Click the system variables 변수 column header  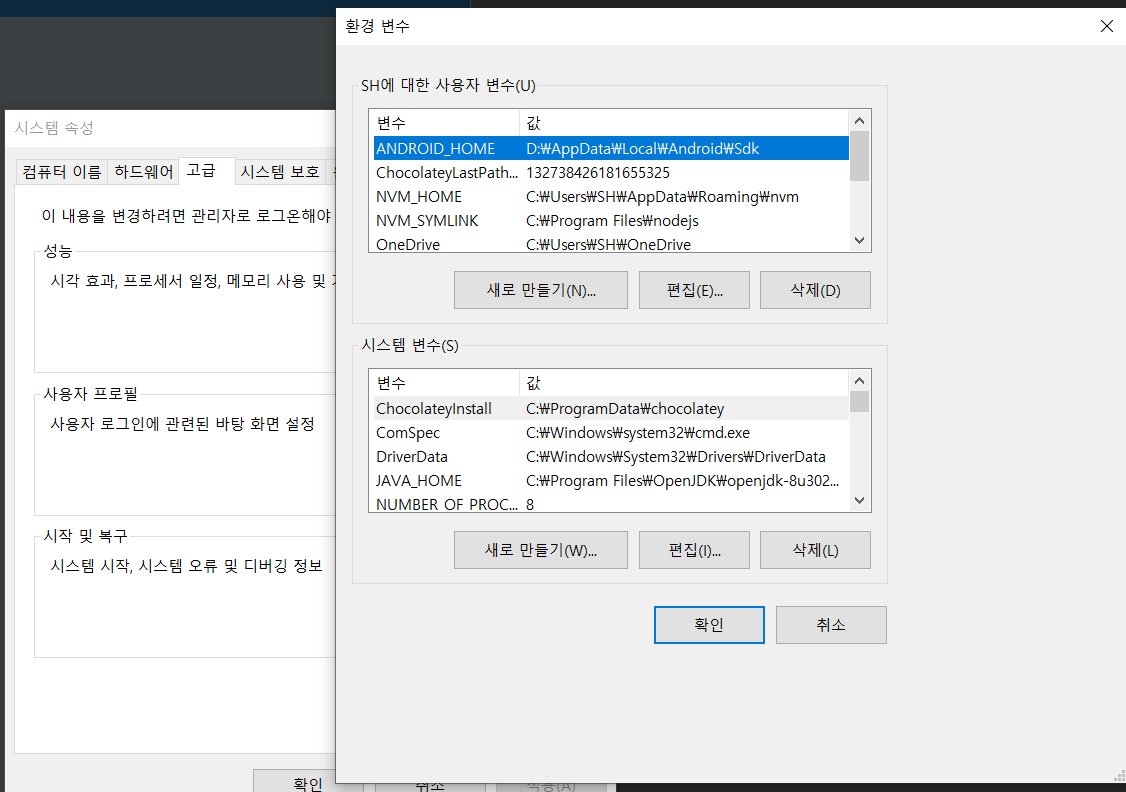click(445, 383)
